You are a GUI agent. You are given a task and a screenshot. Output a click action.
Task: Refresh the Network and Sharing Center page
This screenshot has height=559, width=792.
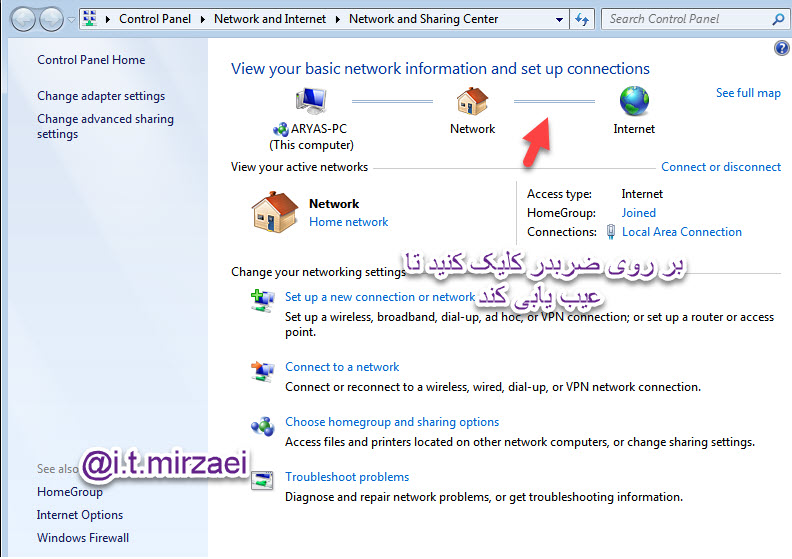coord(582,20)
